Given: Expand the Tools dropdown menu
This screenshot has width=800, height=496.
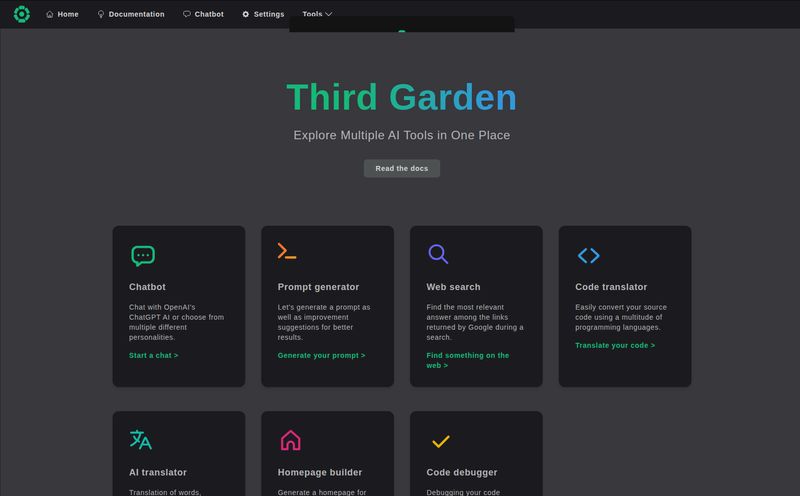Looking at the screenshot, I should [317, 14].
